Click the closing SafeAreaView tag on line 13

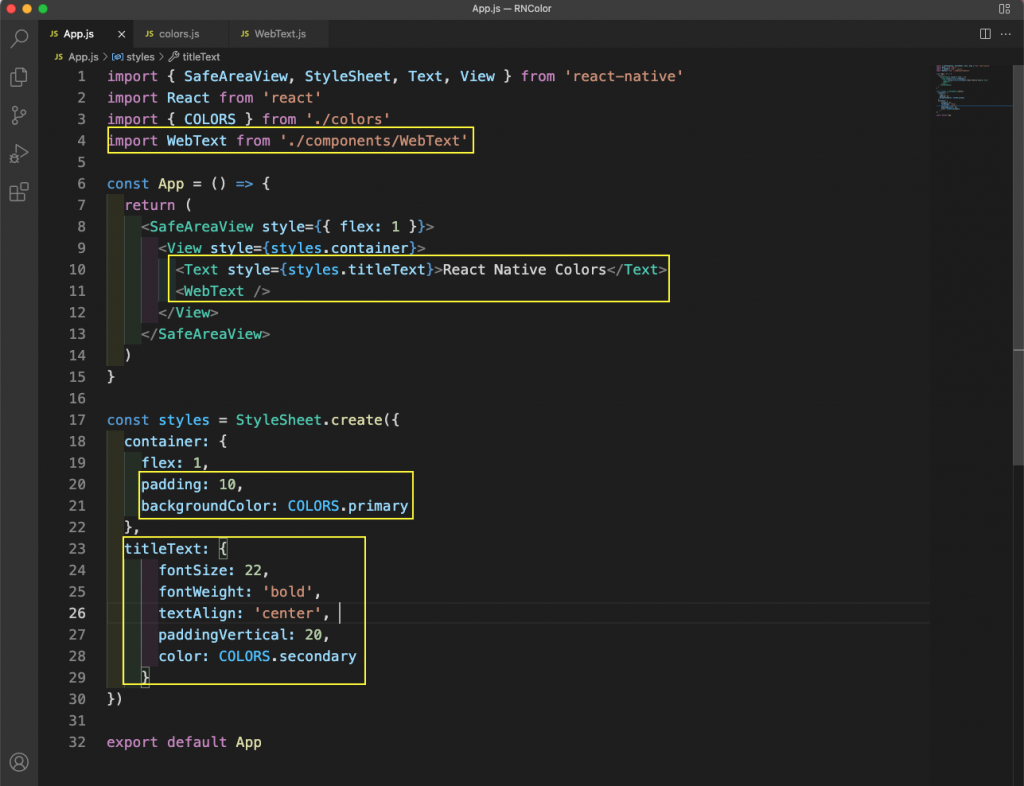[x=206, y=334]
